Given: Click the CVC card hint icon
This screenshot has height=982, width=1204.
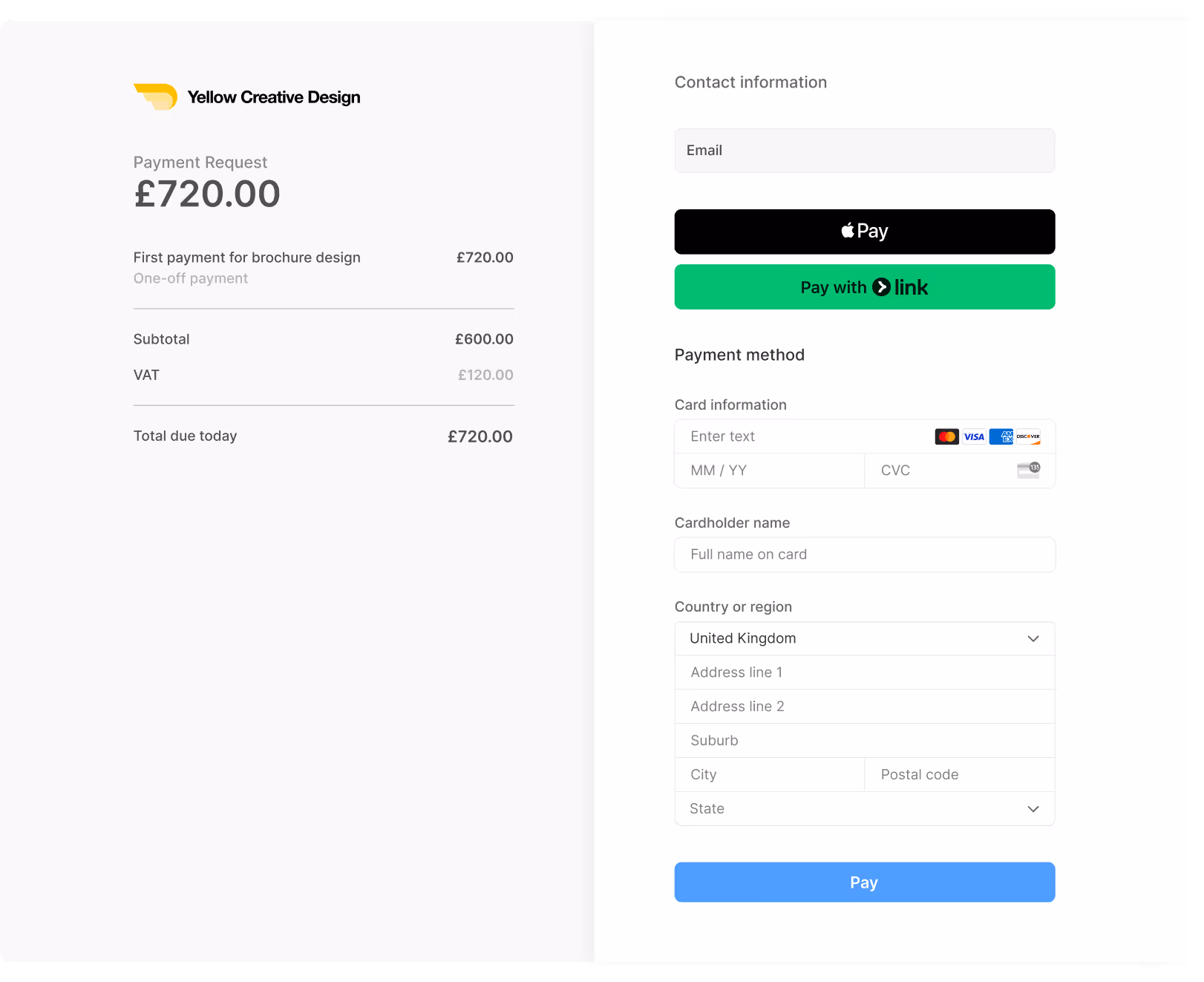Looking at the screenshot, I should (1028, 470).
